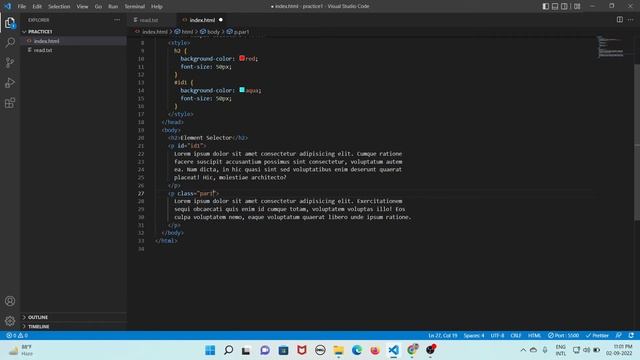Open File Explorer from the taskbar
This screenshot has height=360, width=640.
(338, 350)
